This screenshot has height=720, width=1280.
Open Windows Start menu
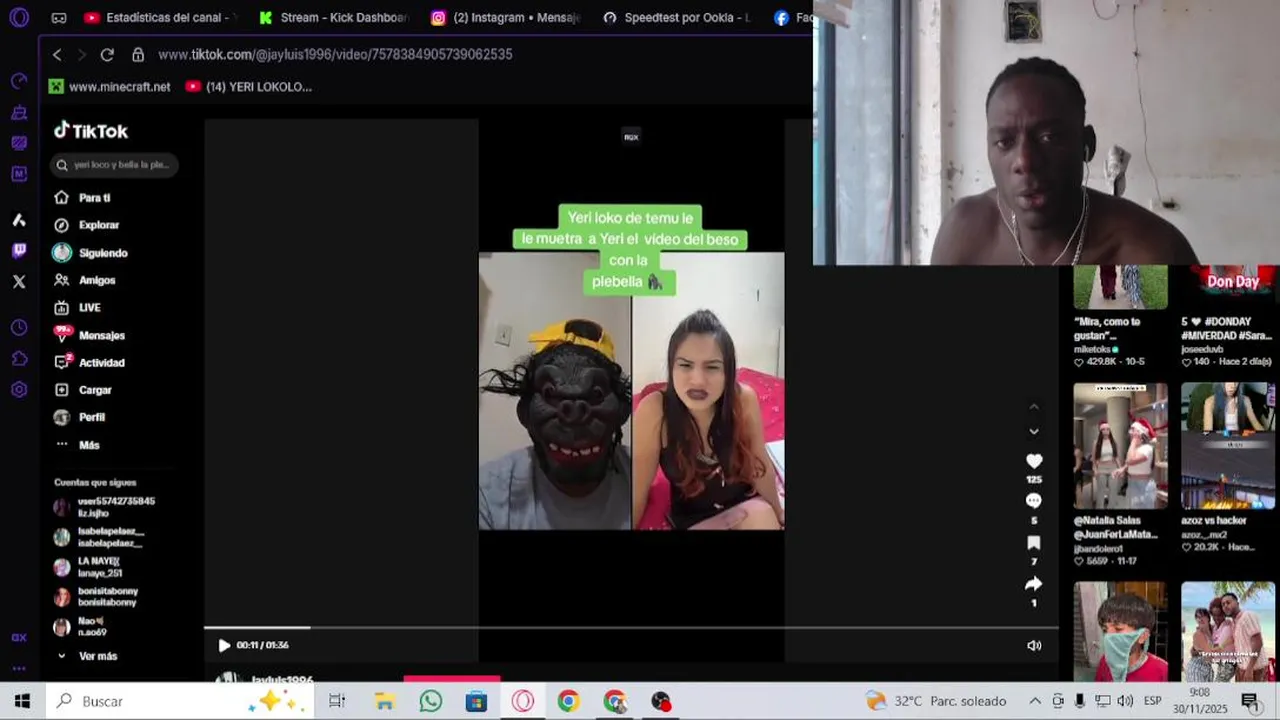22,701
